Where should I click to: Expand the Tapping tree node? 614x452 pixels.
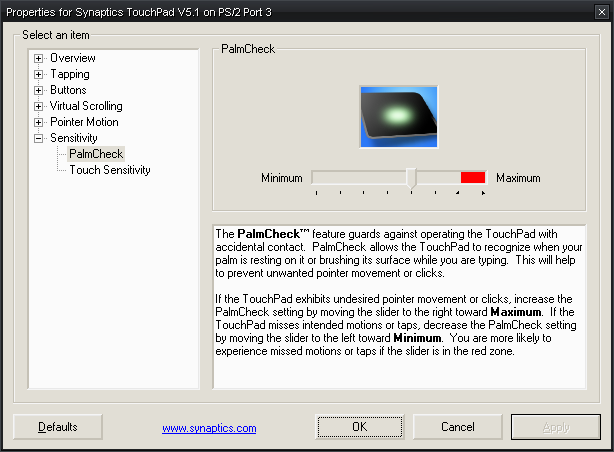tap(39, 74)
